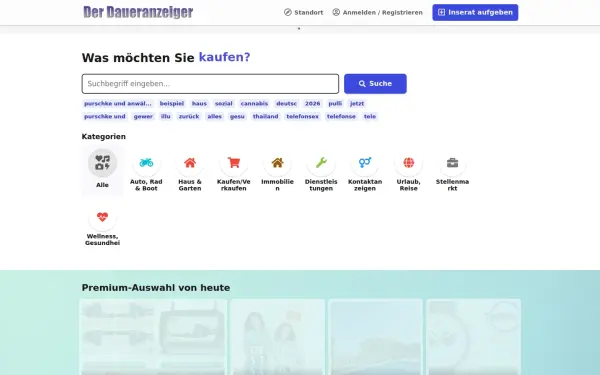Open fourth Premium-Auswahl listing thumbnail

[474, 337]
